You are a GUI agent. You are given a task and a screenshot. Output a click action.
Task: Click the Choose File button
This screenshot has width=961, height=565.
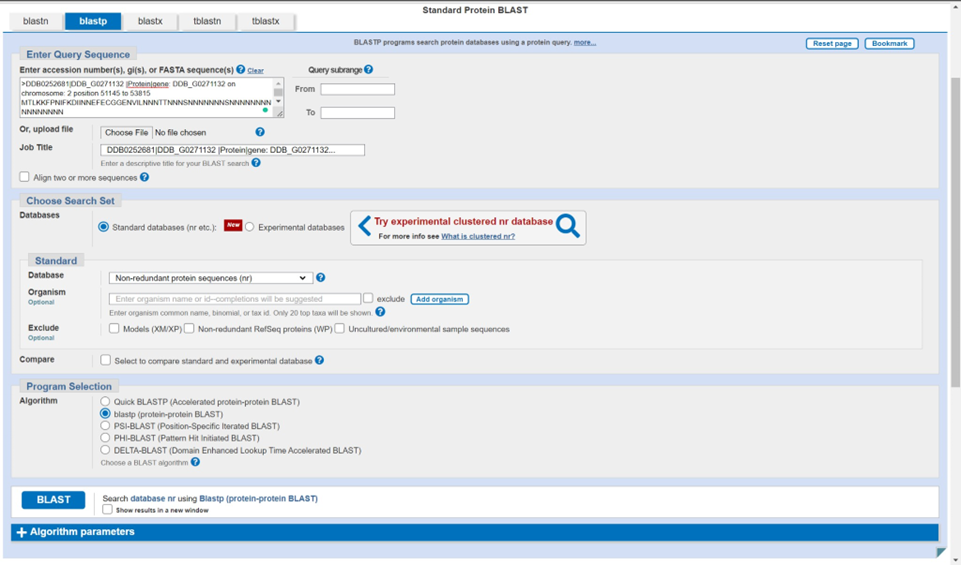click(126, 132)
